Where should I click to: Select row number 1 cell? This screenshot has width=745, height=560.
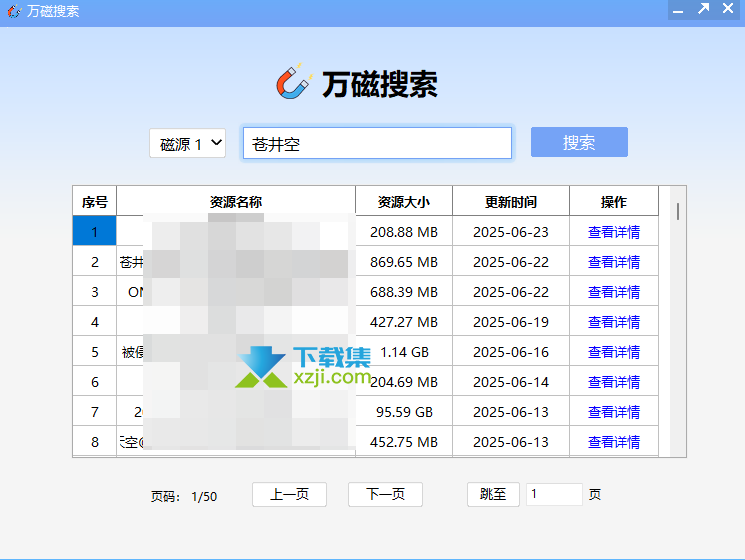(95, 231)
